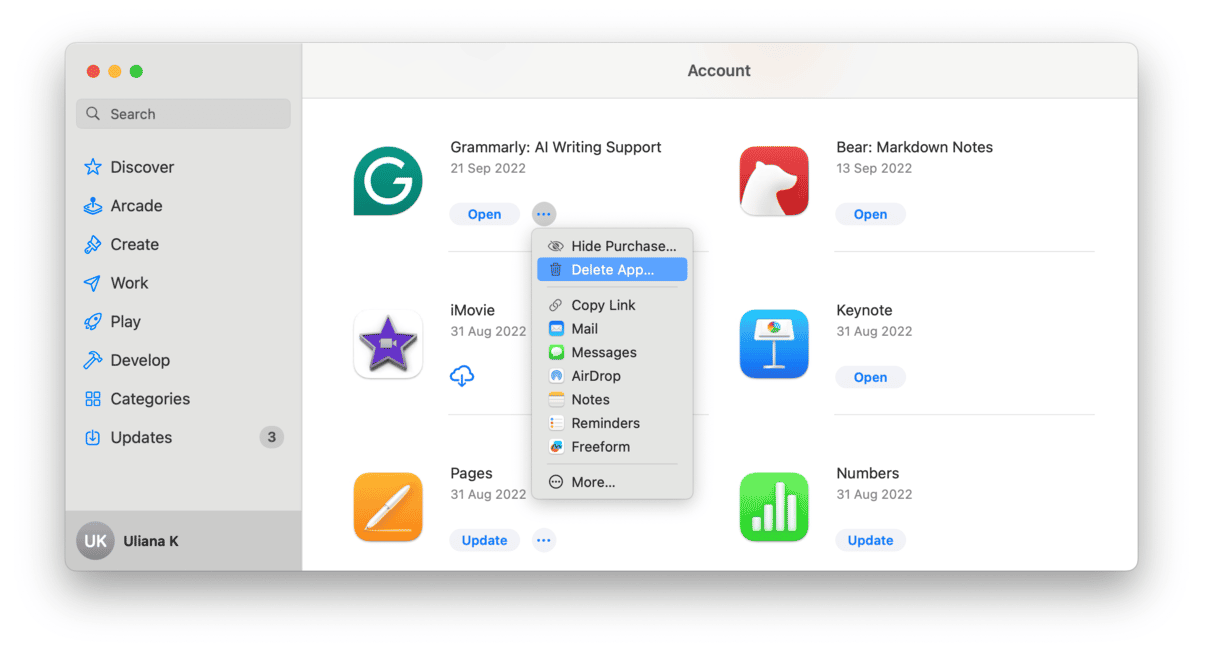Click the trash icon next to Delete App

[556, 270]
